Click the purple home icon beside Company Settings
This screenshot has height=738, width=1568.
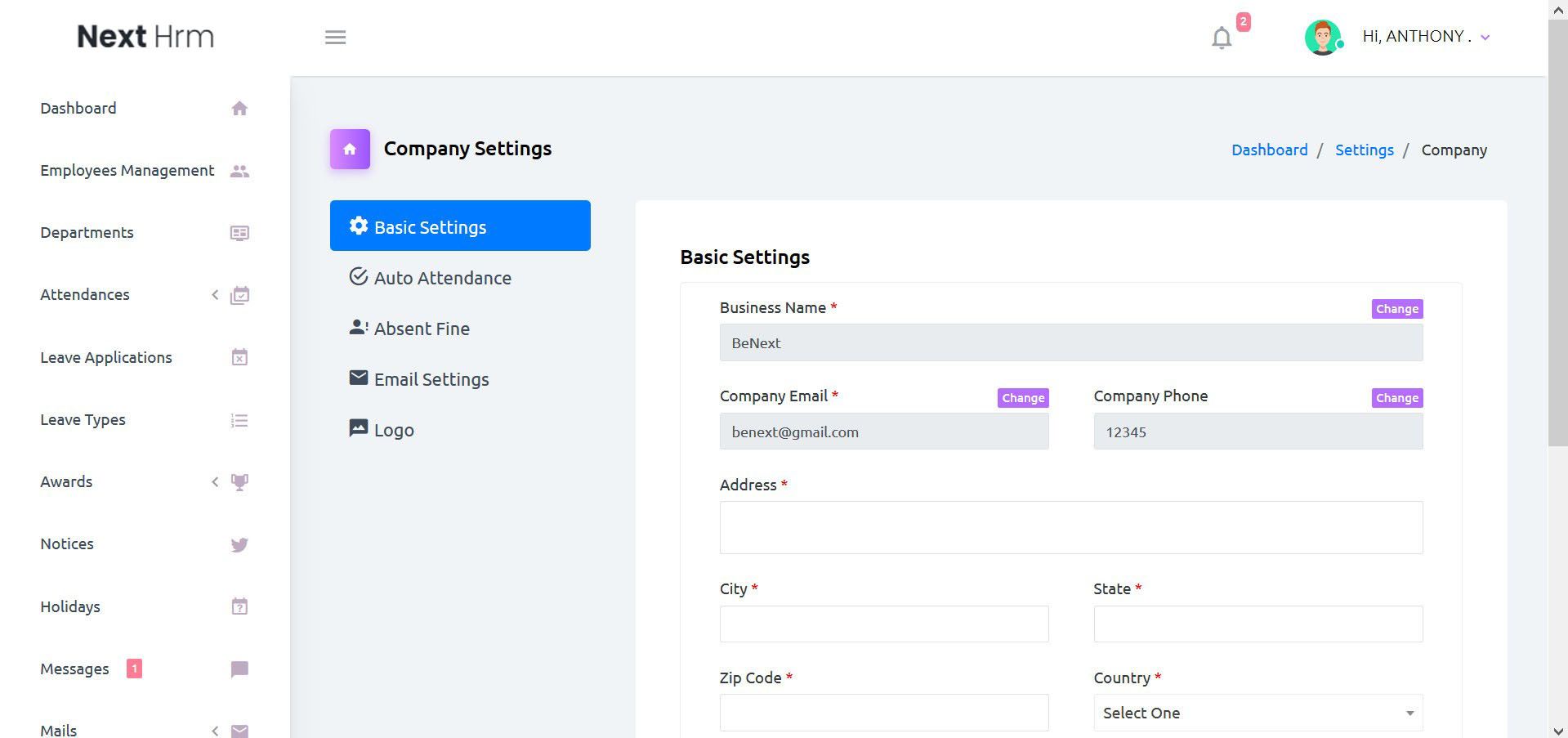350,149
